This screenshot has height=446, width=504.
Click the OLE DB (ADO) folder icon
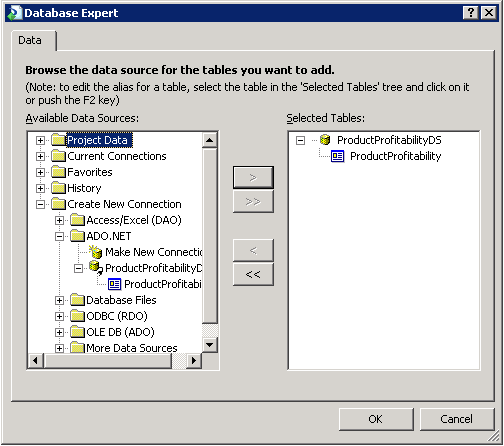pos(77,332)
